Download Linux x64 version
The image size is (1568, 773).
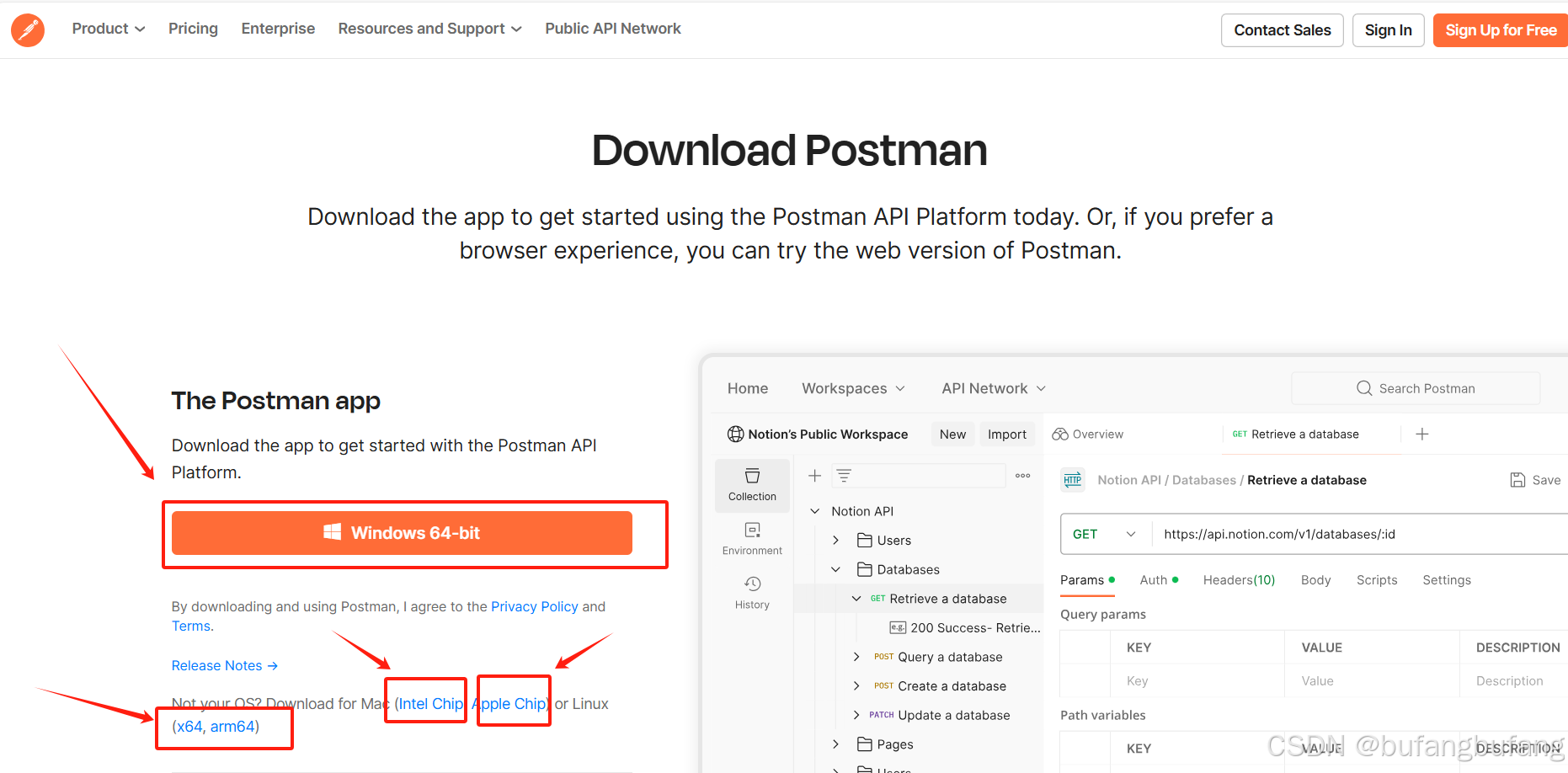click(189, 726)
